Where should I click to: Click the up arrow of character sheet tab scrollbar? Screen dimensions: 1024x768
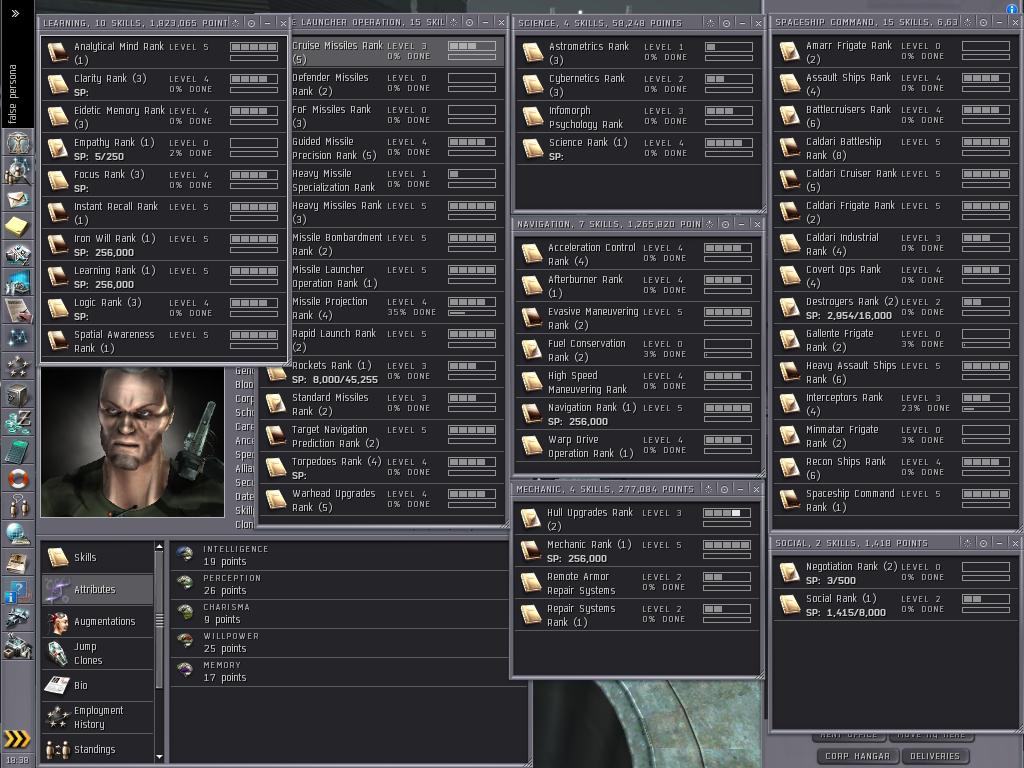159,547
